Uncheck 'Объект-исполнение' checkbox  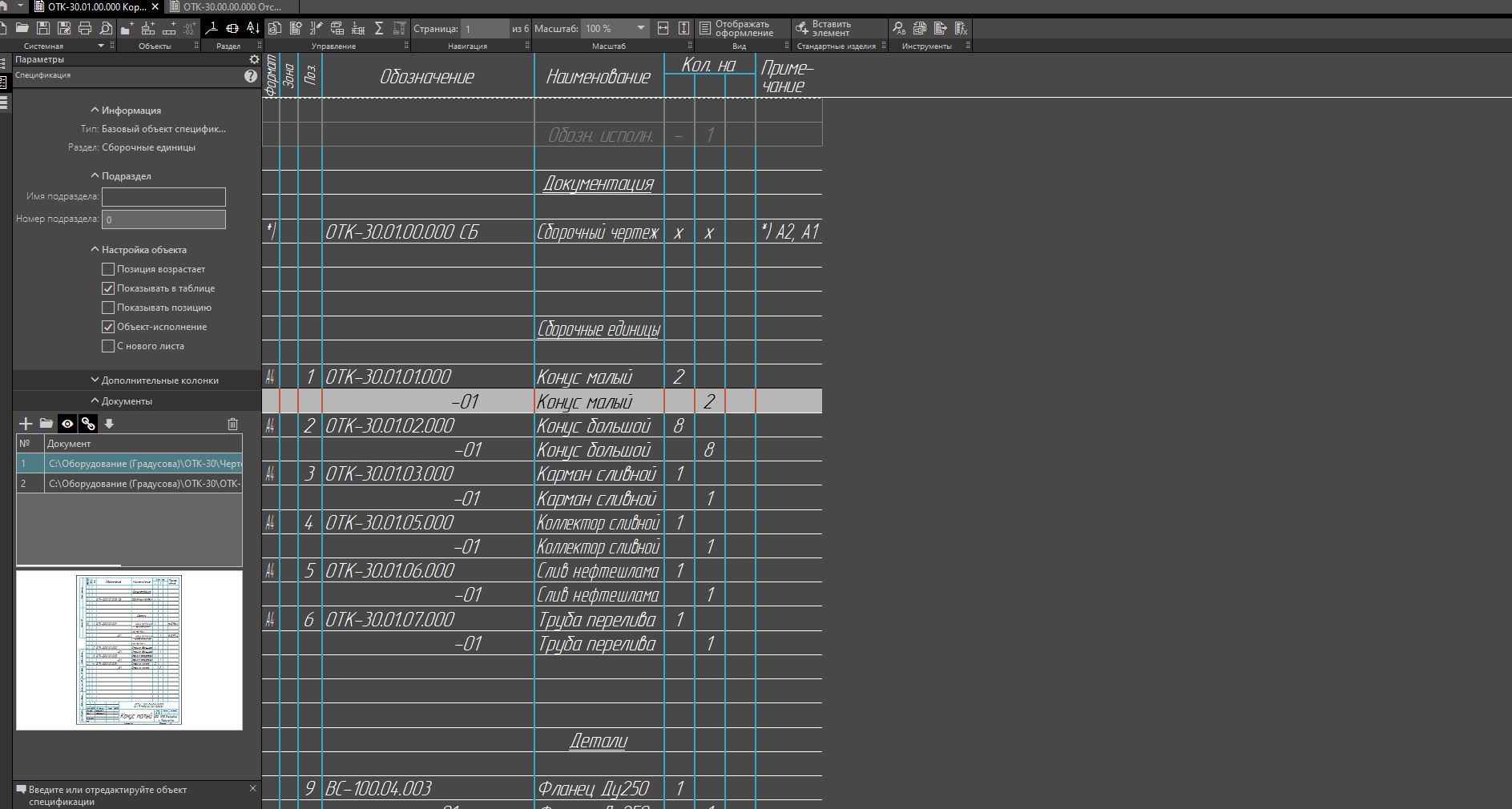tap(108, 327)
